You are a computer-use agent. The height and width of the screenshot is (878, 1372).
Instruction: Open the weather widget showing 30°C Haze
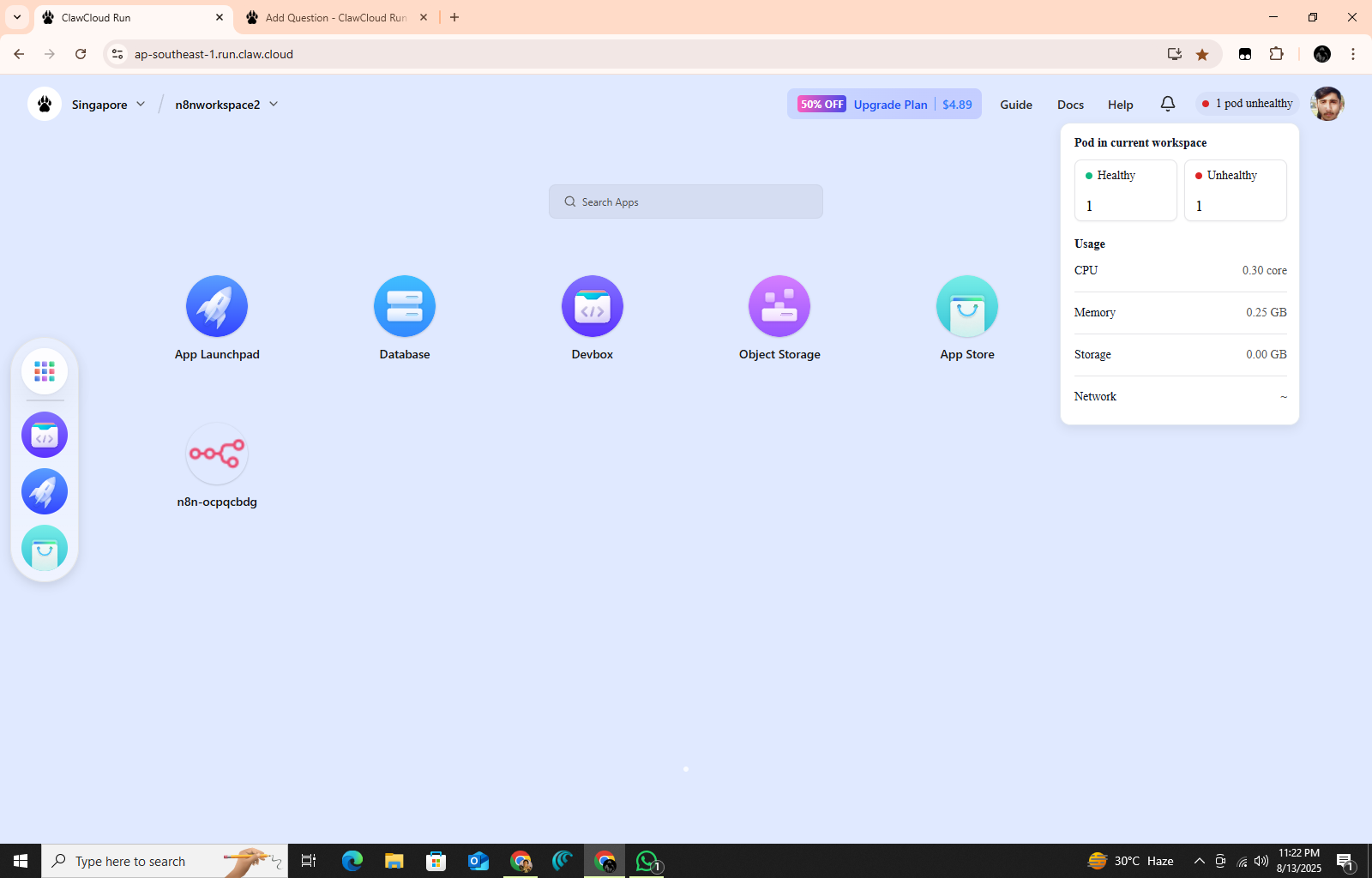pyautogui.click(x=1131, y=861)
